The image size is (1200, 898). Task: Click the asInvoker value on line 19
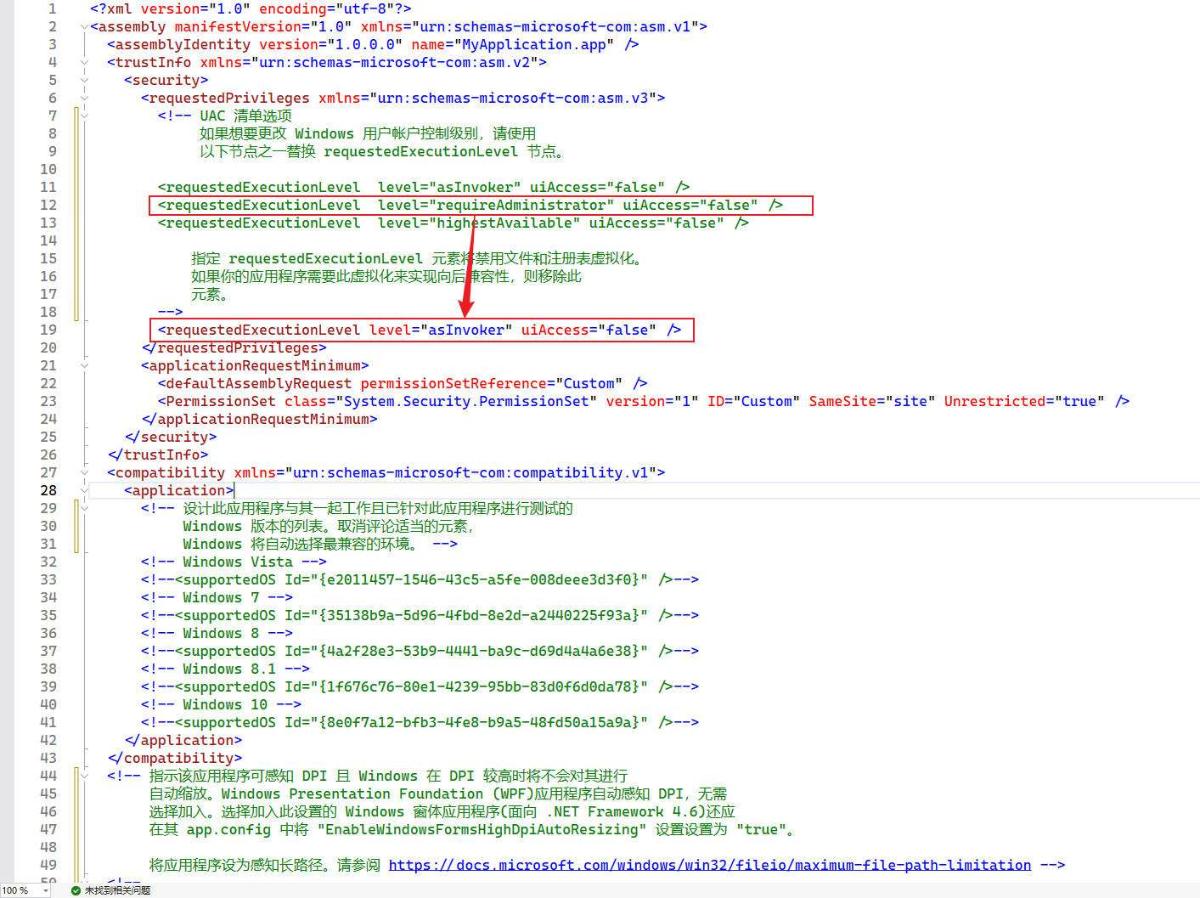point(466,330)
